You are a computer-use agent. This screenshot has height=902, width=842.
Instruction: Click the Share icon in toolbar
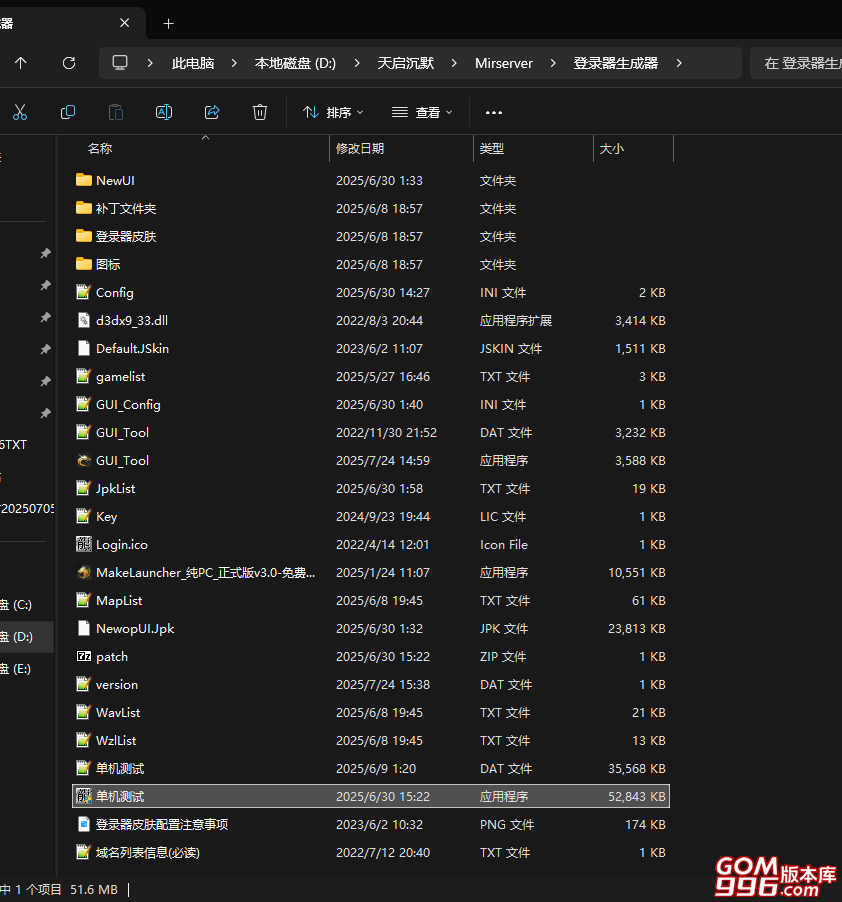(x=212, y=112)
